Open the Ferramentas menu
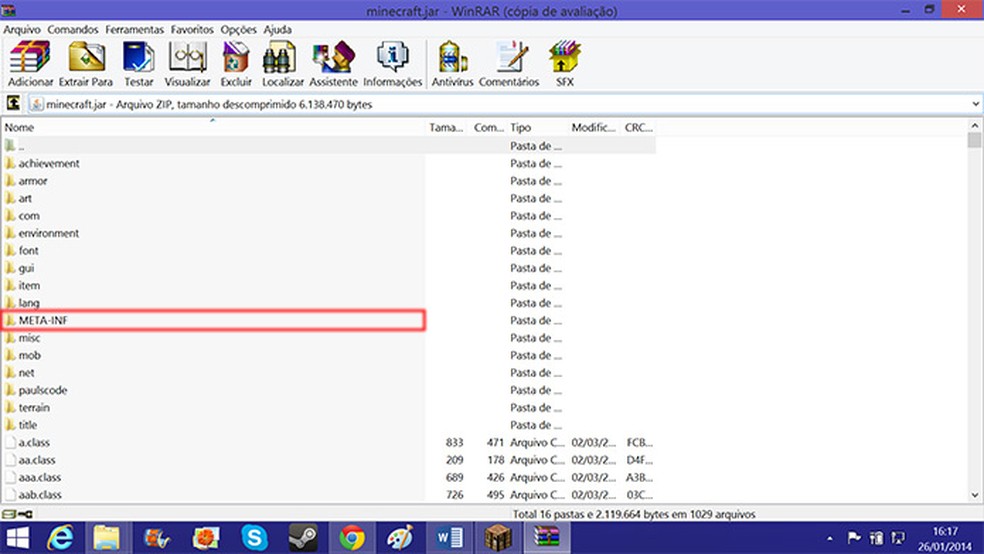The height and width of the screenshot is (554, 984). [134, 29]
